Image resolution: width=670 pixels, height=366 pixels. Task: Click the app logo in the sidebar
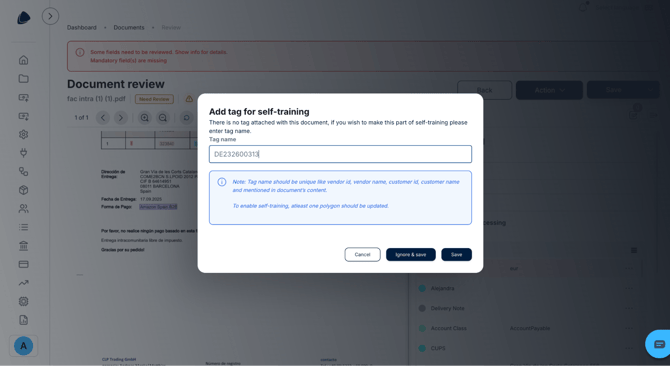point(24,18)
